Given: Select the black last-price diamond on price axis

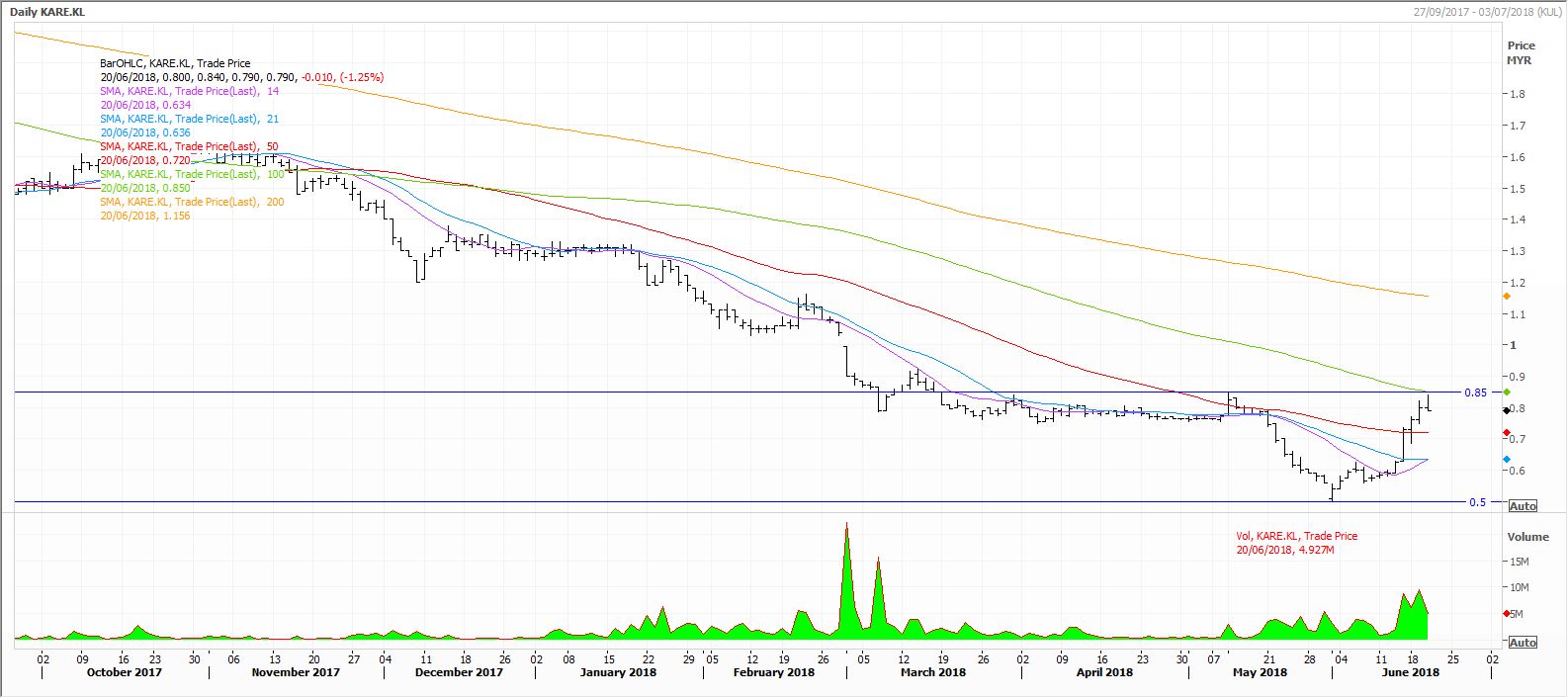Looking at the screenshot, I should pyautogui.click(x=1506, y=409).
